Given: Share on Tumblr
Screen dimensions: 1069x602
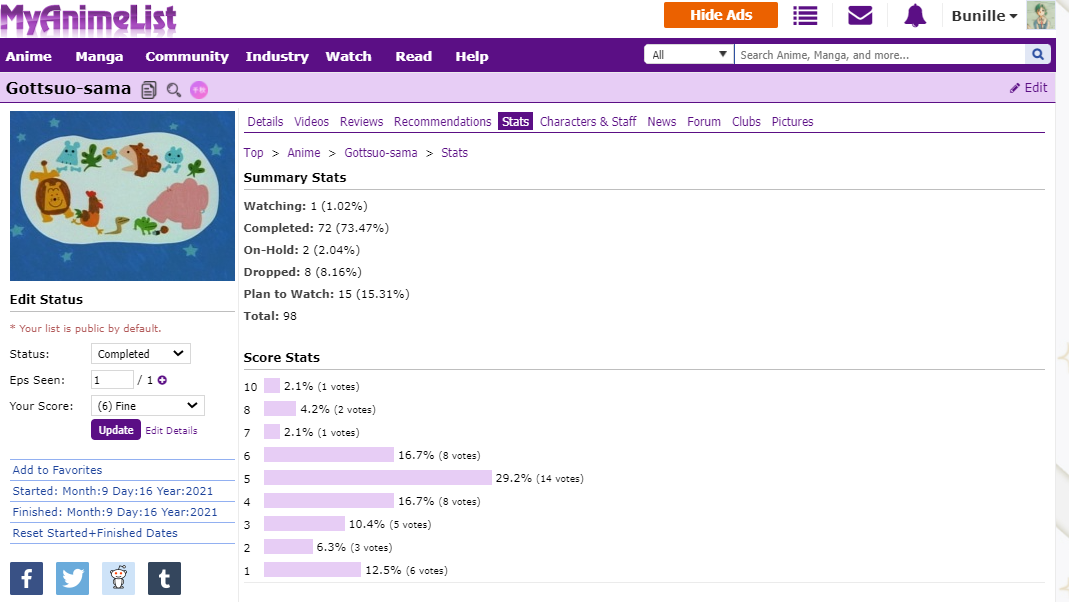Looking at the screenshot, I should coord(164,578).
